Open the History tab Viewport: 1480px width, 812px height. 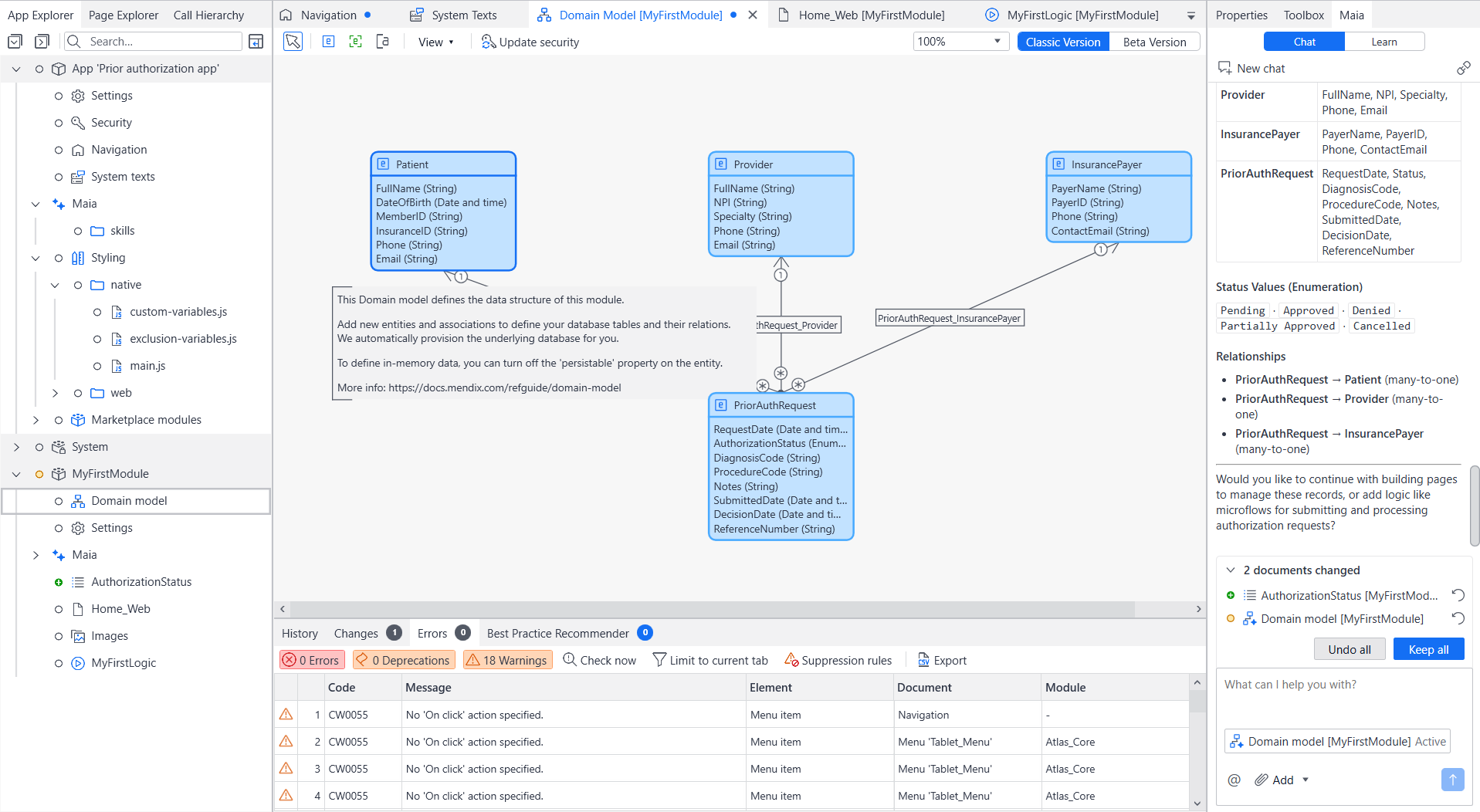click(300, 633)
